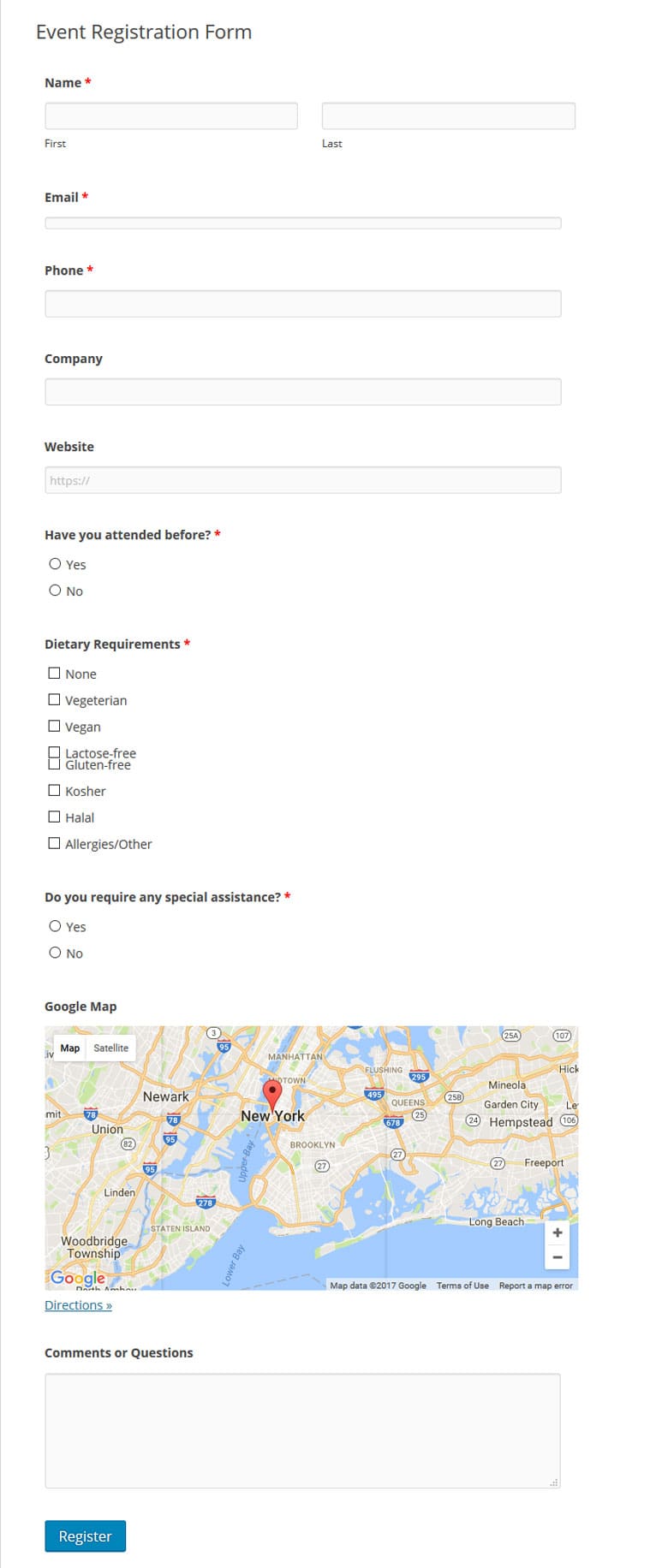Click inside the Email input field
656x1568 pixels.
point(302,223)
